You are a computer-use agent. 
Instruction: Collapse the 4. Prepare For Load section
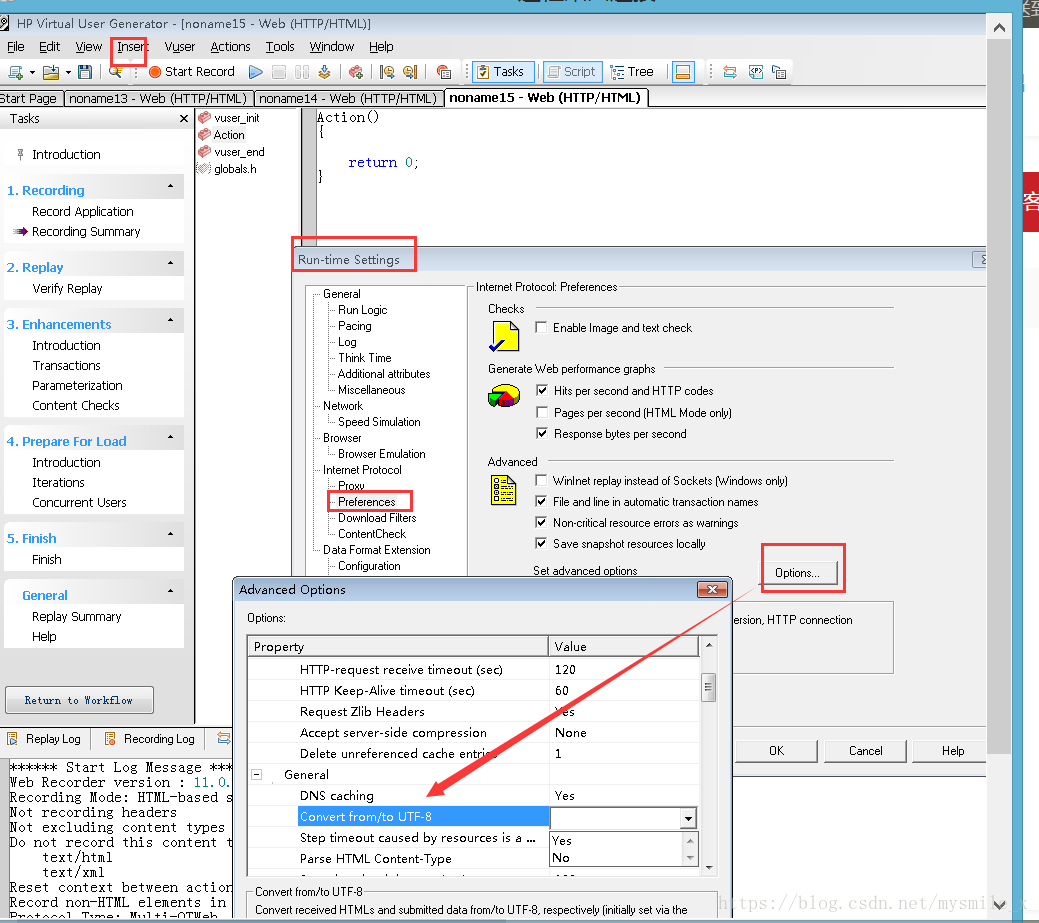coord(170,437)
